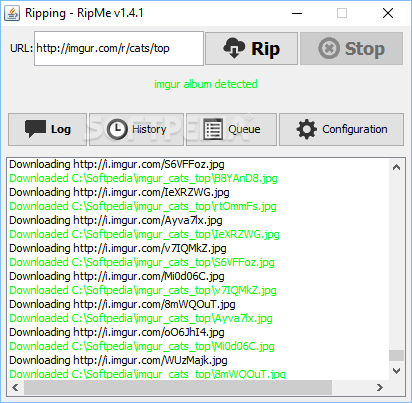
Task: Click the horizontal scrollbar thumb in the log
Action: click(178, 387)
